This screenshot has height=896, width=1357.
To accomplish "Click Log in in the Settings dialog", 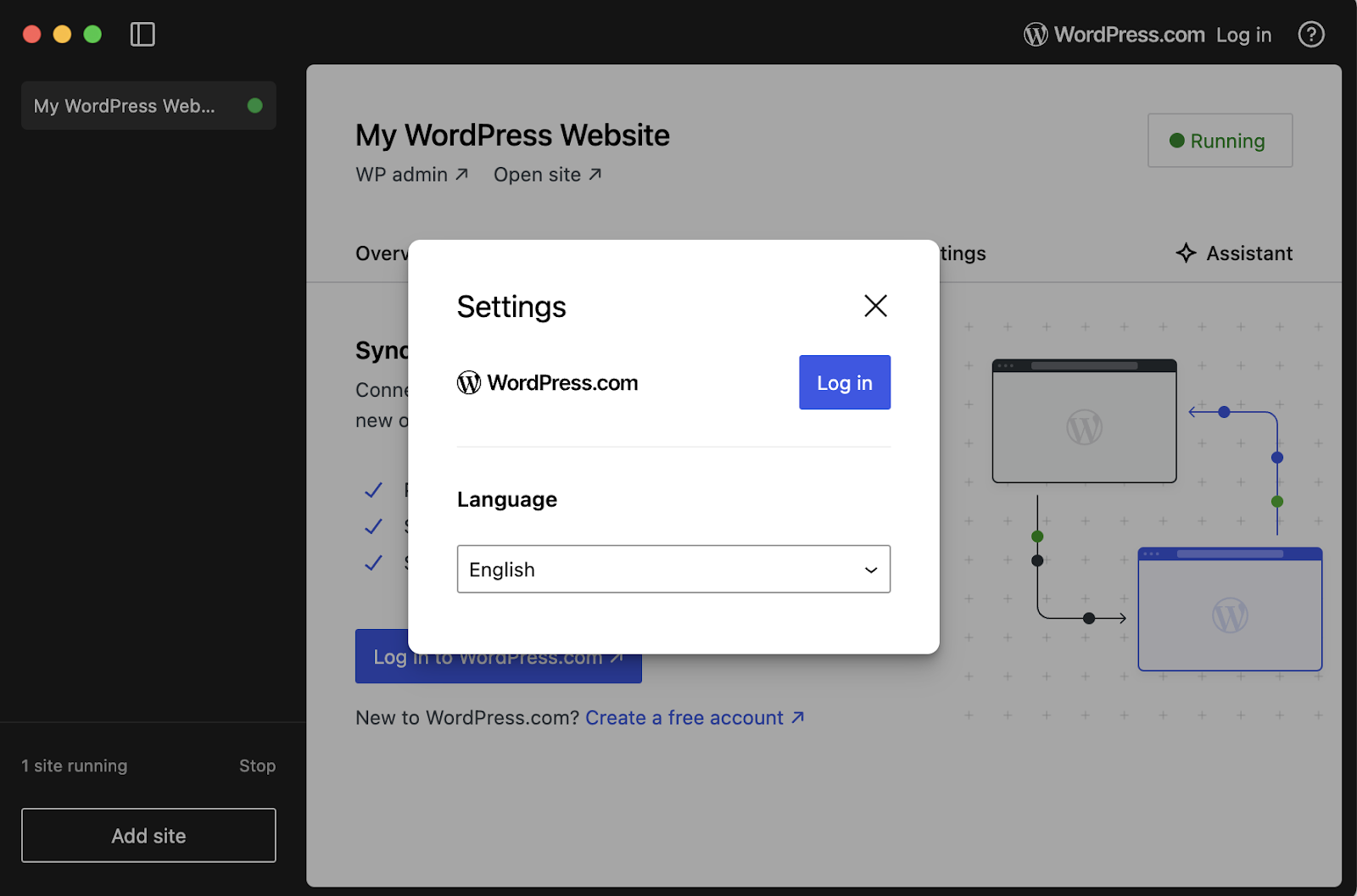I will click(x=843, y=382).
